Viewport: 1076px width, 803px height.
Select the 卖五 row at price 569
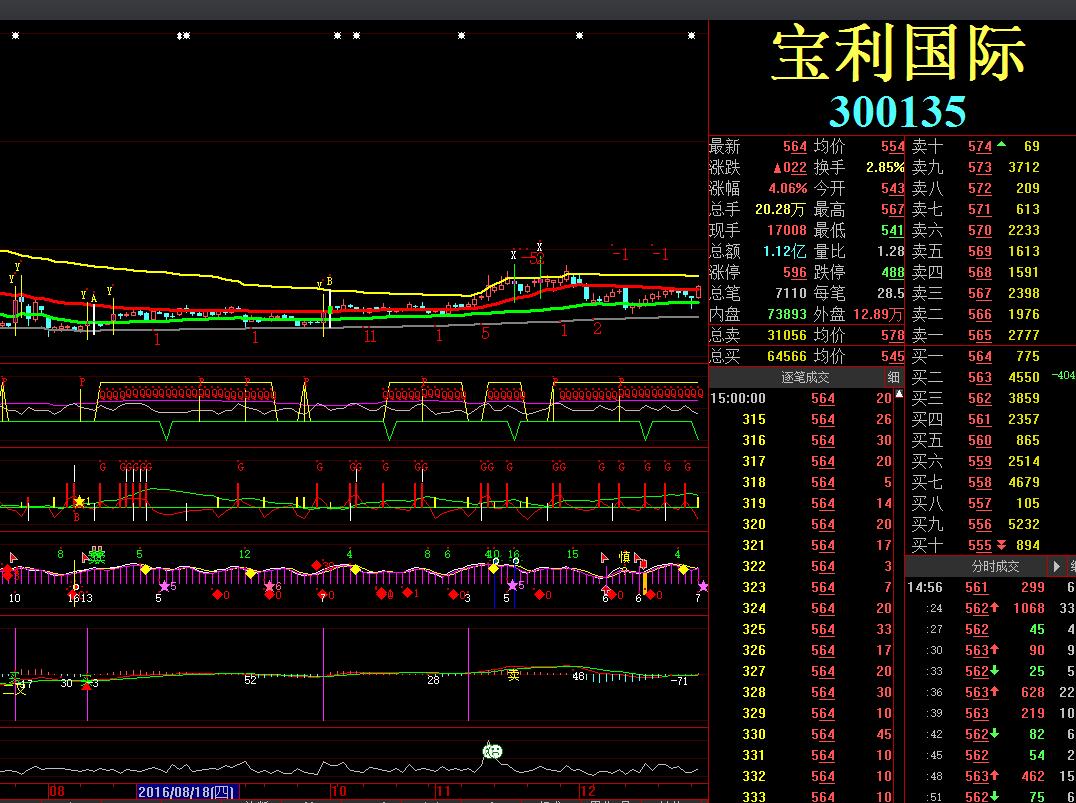(x=976, y=251)
